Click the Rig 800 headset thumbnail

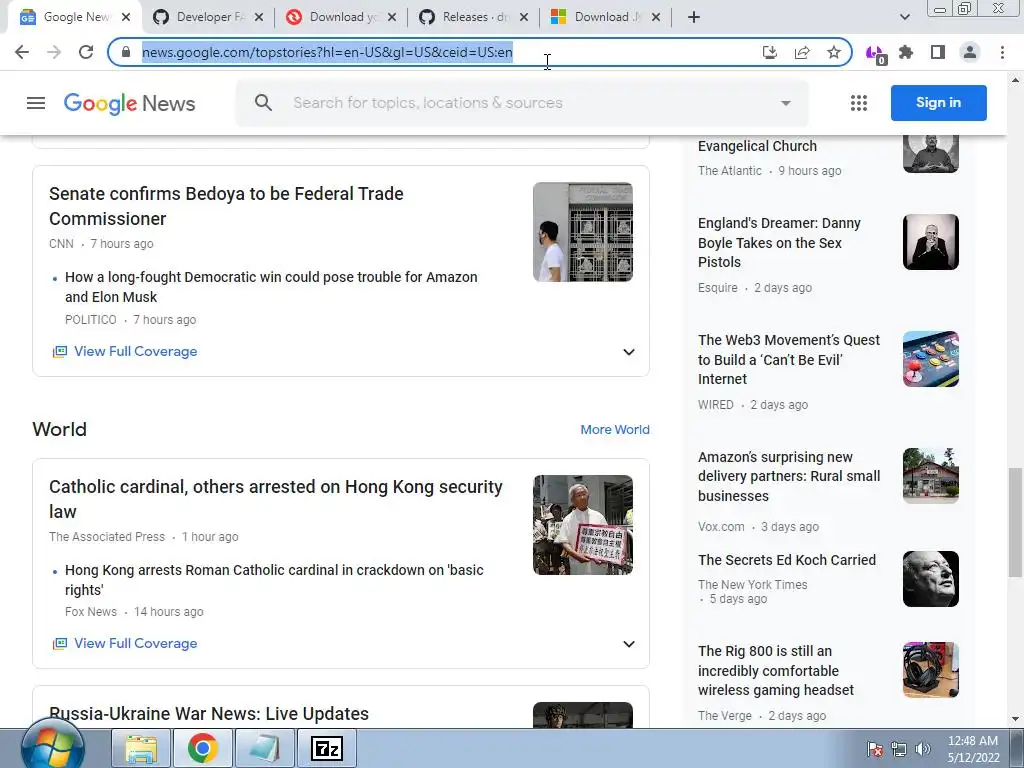[x=931, y=670]
